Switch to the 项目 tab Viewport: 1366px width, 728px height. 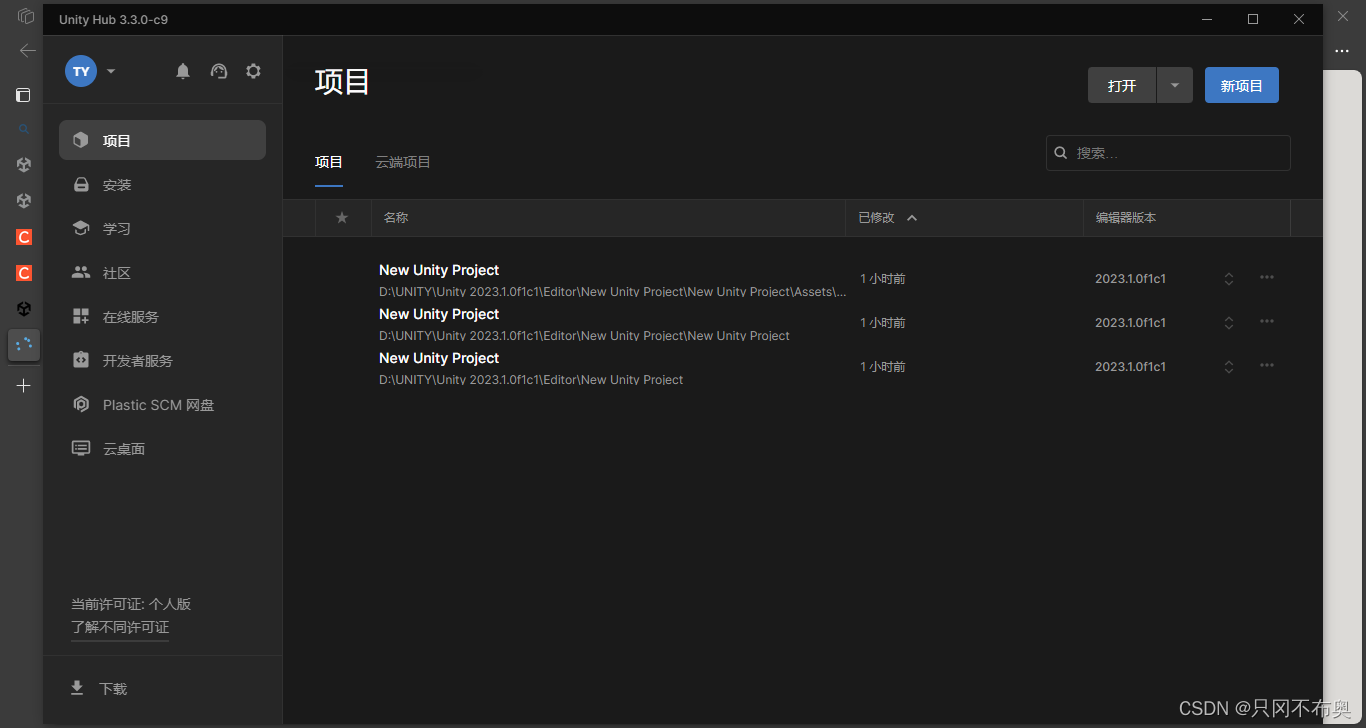tap(329, 162)
